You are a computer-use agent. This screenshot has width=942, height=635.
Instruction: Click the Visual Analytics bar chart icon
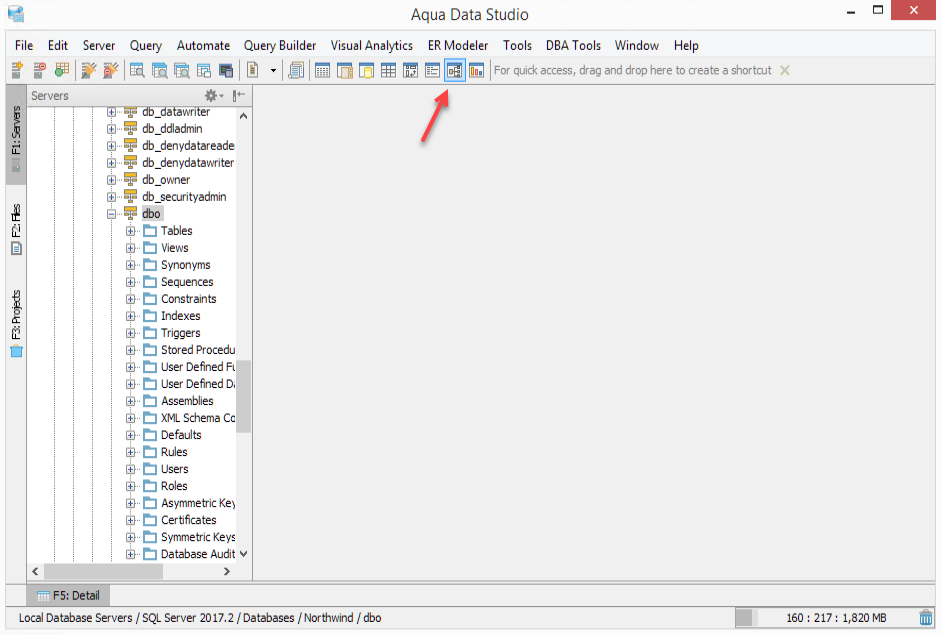(x=476, y=70)
